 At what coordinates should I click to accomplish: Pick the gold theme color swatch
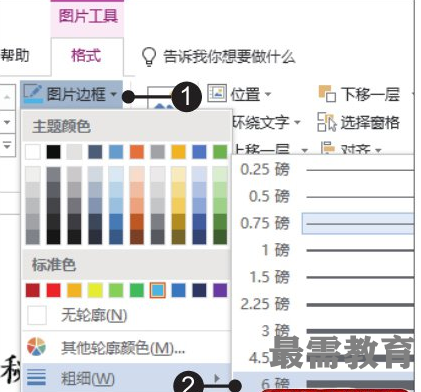[178, 152]
